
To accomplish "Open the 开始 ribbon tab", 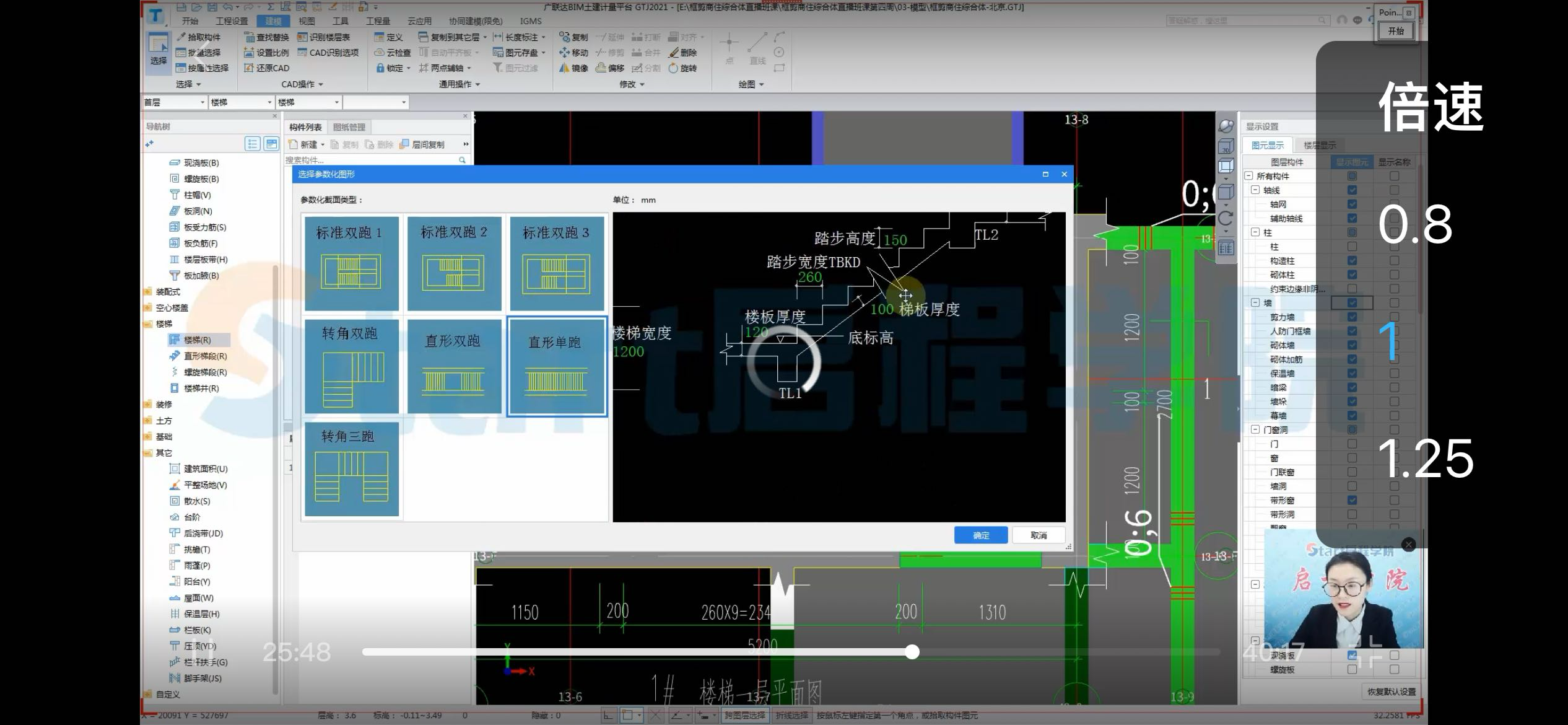I will tap(190, 21).
